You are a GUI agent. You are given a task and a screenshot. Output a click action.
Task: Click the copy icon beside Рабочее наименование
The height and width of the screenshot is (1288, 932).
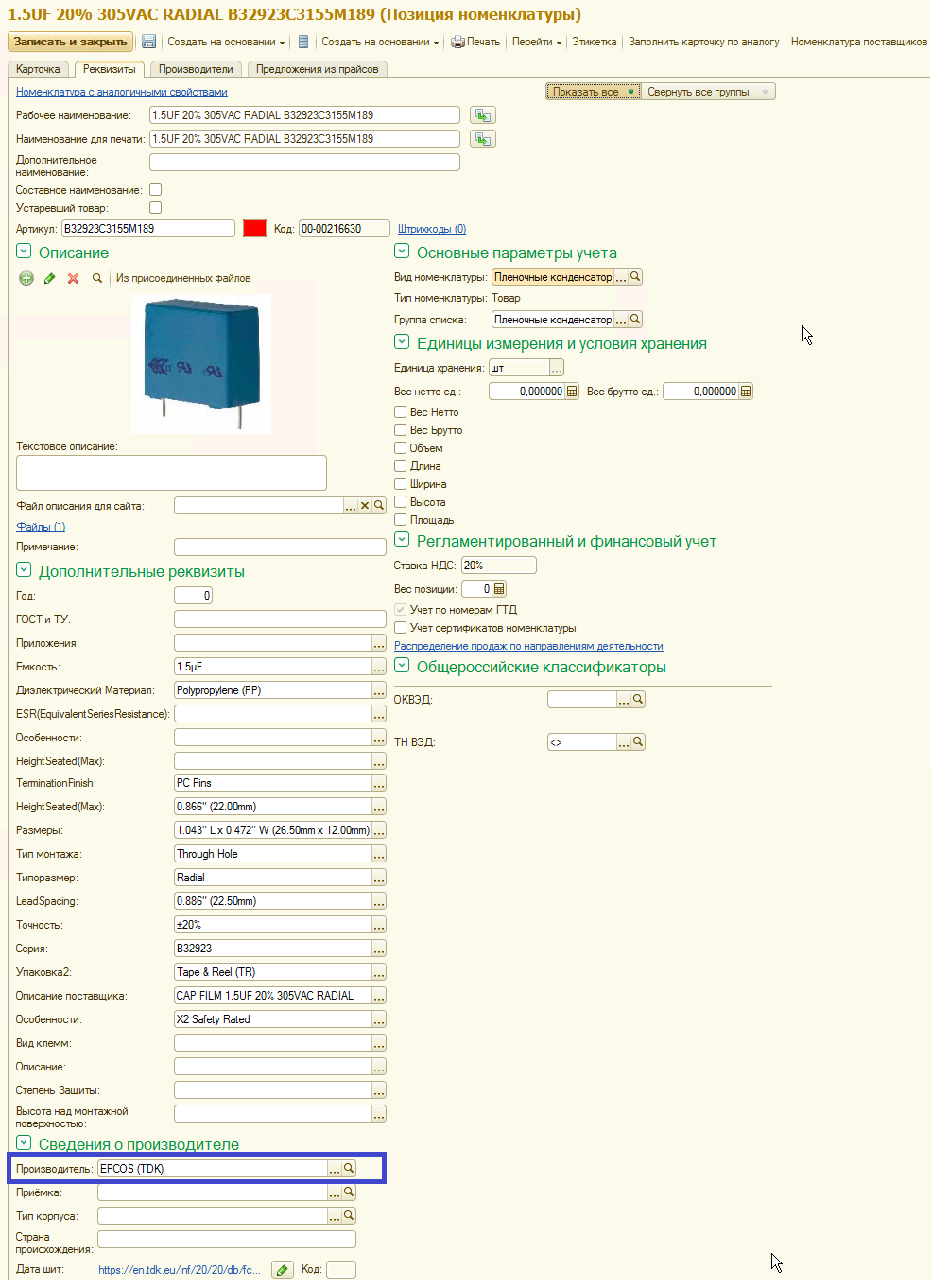click(x=483, y=115)
